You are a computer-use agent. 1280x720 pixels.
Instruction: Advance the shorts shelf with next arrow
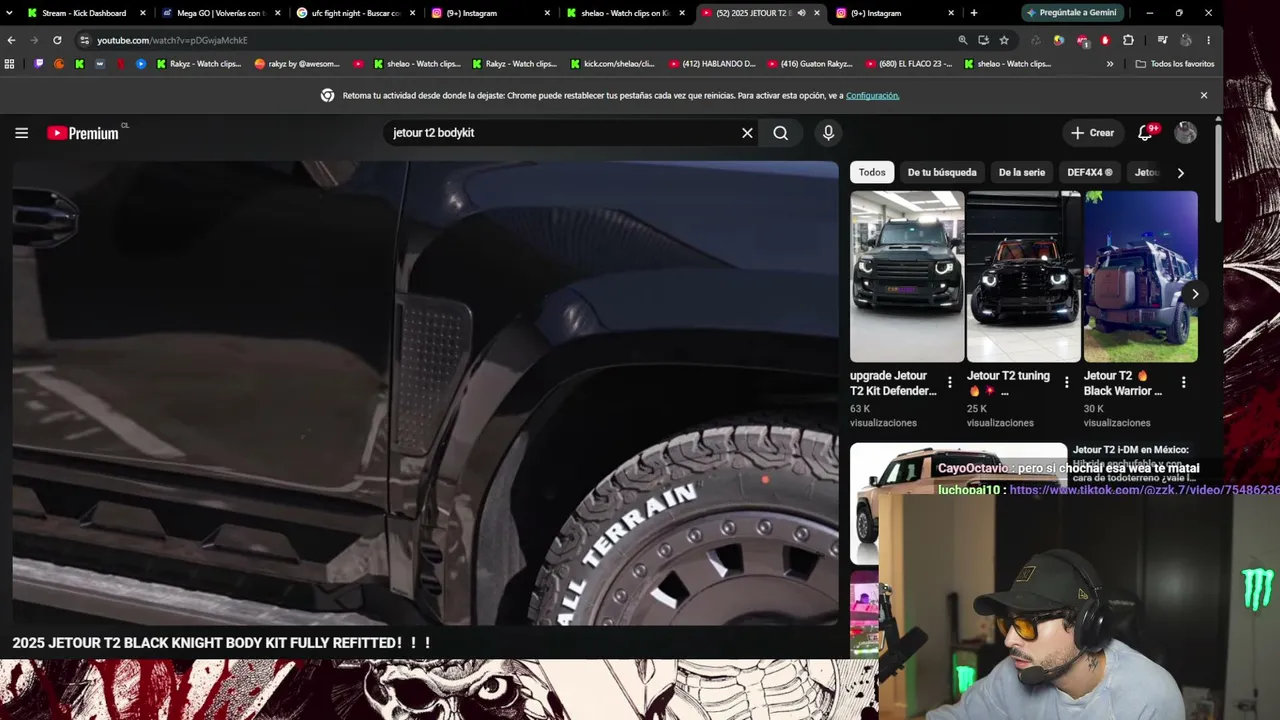tap(1195, 294)
